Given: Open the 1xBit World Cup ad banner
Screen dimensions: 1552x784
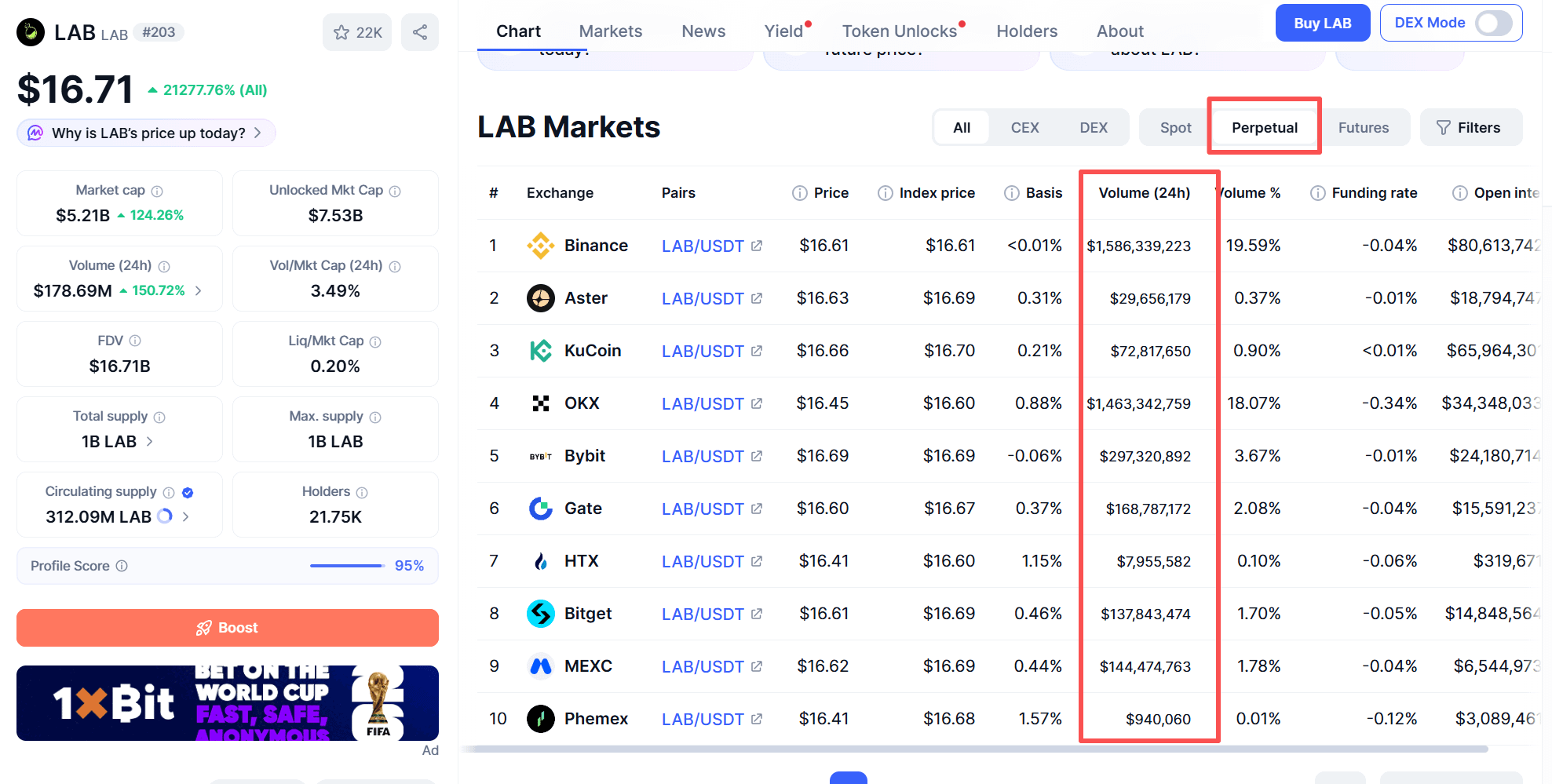Looking at the screenshot, I should pyautogui.click(x=228, y=703).
